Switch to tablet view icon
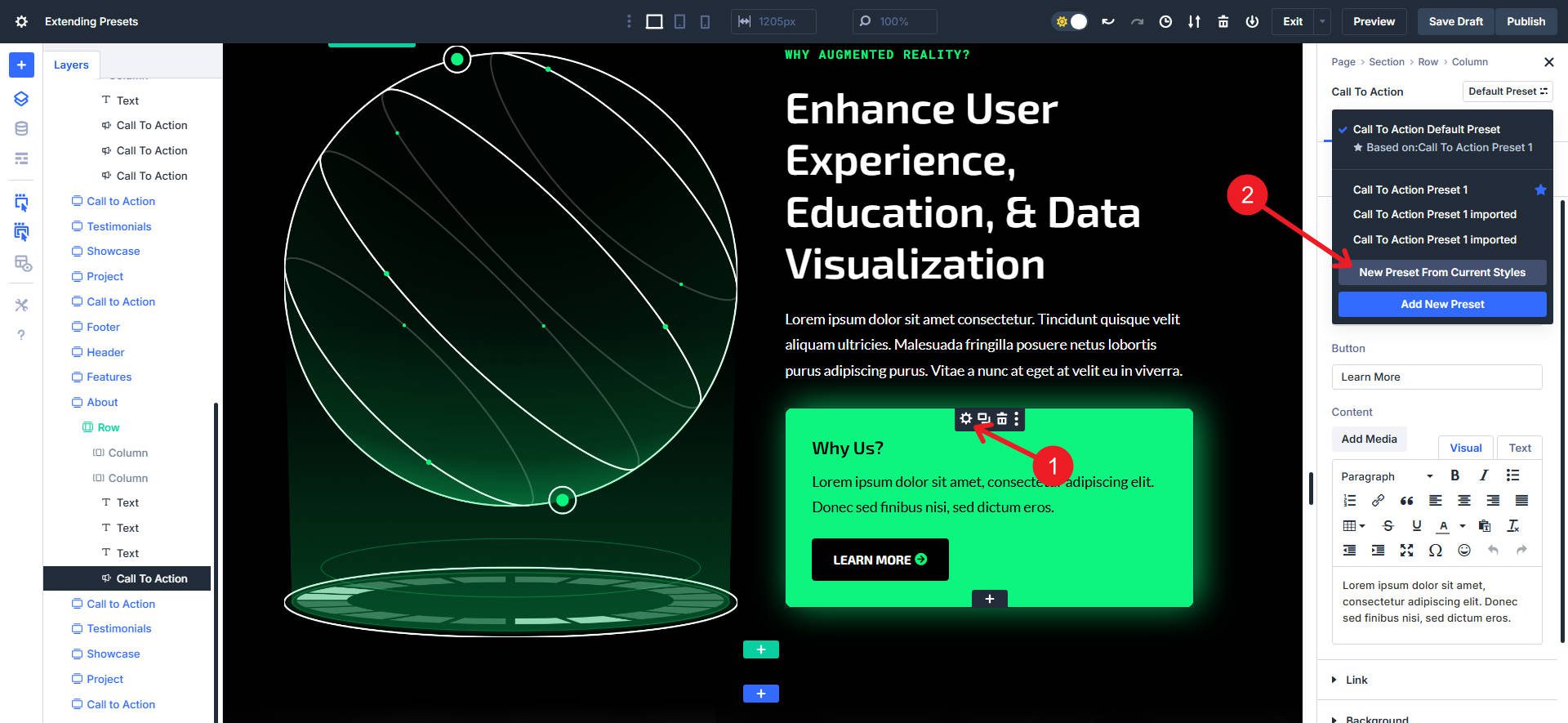Screen dimensions: 1568x723 (679, 21)
